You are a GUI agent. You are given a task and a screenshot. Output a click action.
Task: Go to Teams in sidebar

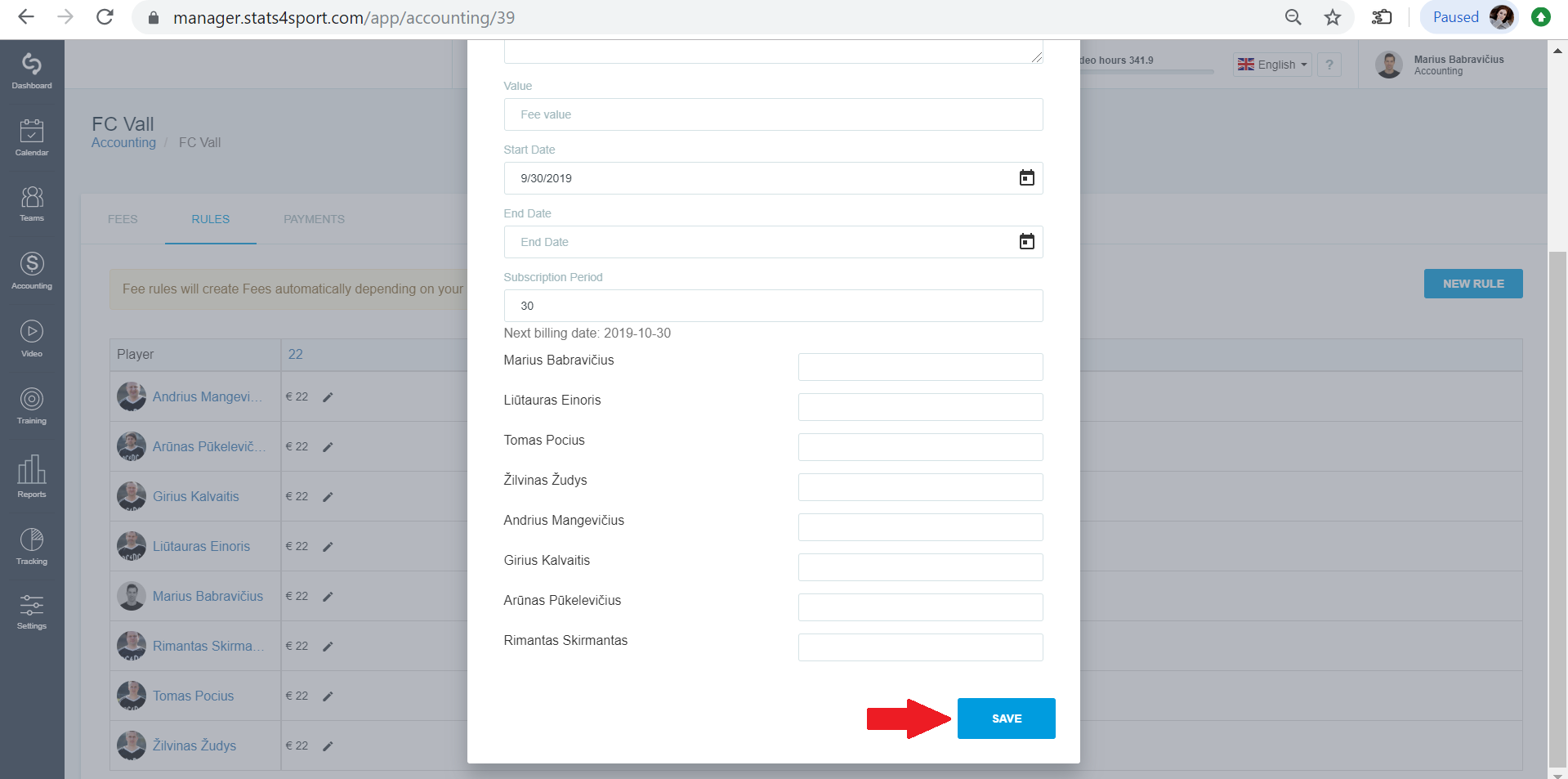pos(32,204)
